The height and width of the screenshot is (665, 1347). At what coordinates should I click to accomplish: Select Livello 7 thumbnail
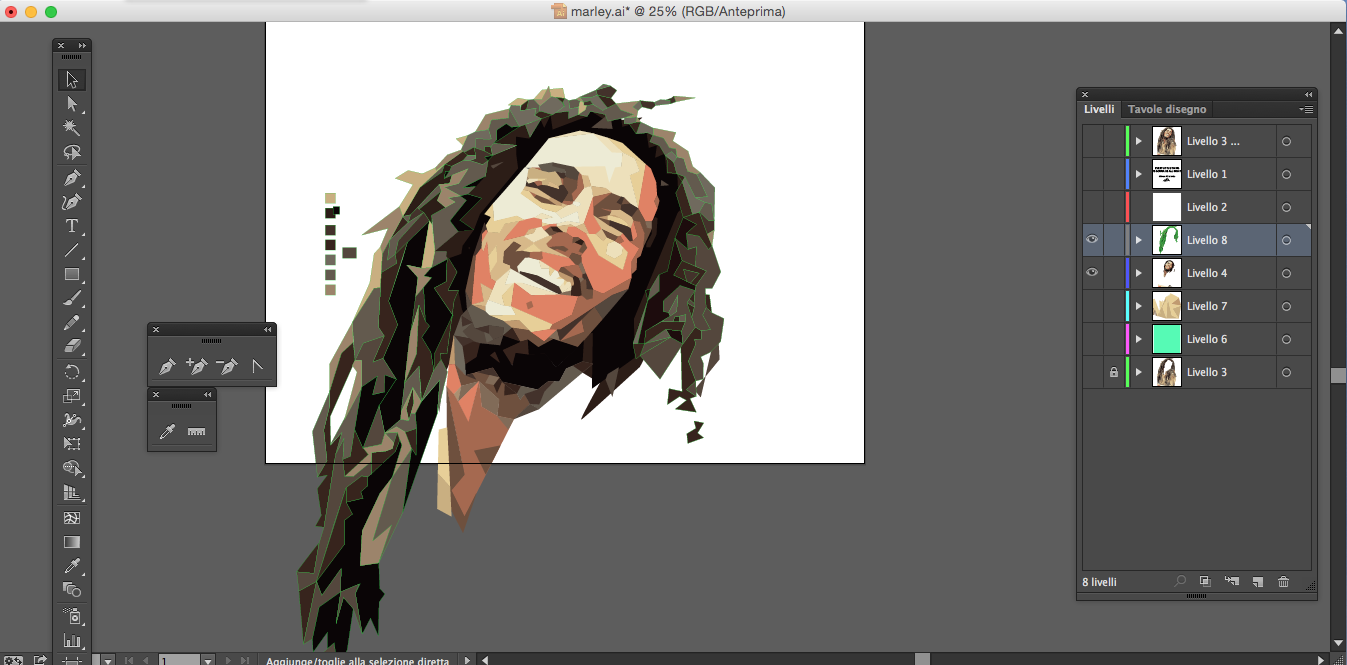pos(1167,306)
